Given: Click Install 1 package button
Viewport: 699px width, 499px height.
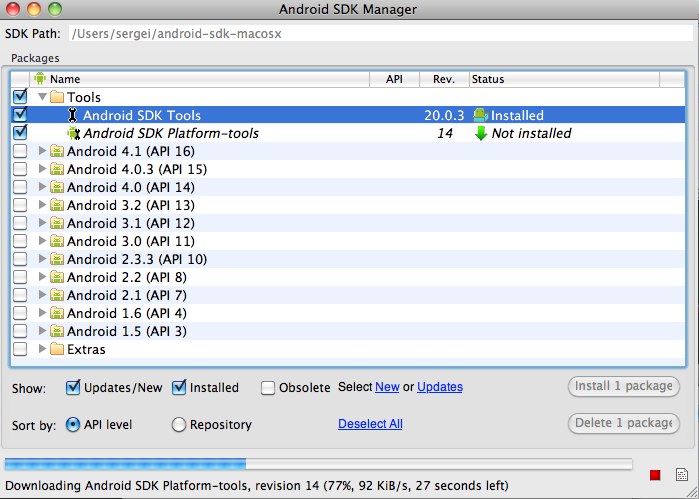Looking at the screenshot, I should (x=624, y=386).
